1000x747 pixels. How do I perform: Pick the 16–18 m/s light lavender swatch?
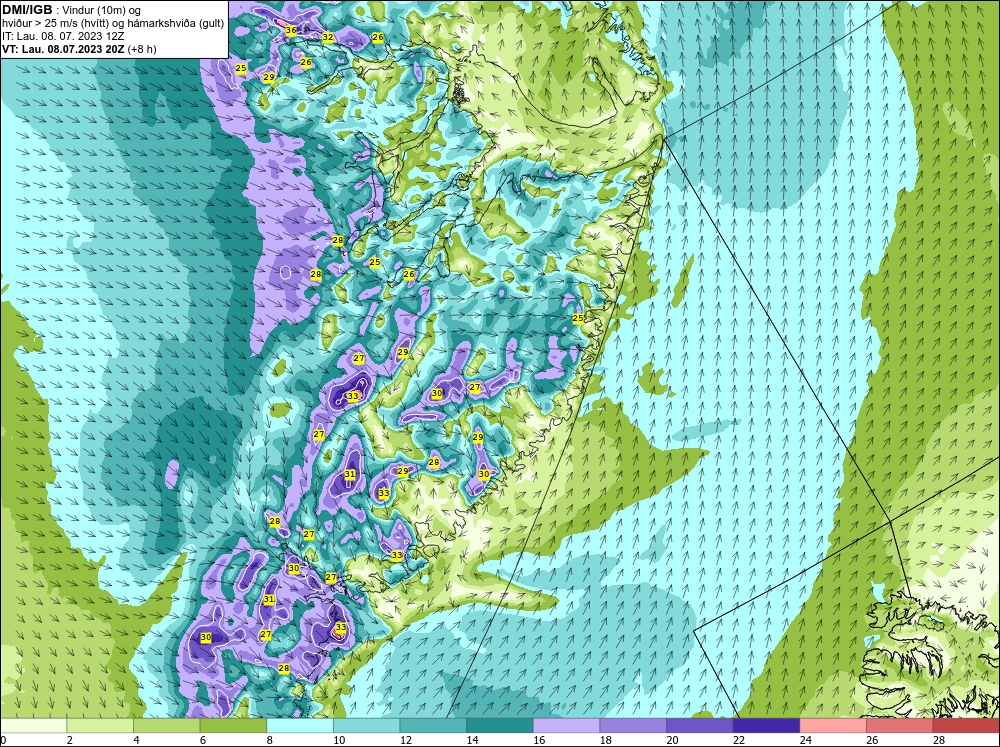click(x=566, y=725)
